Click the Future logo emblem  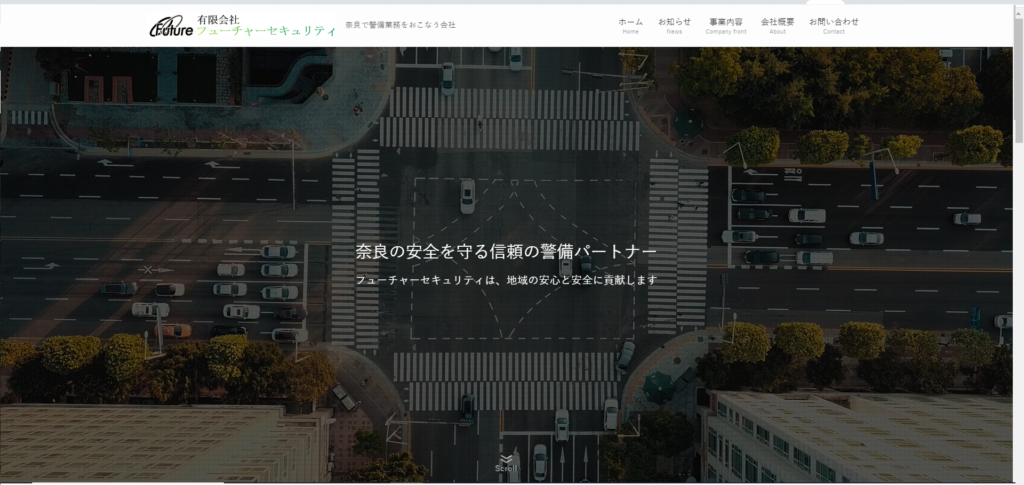pyautogui.click(x=171, y=27)
